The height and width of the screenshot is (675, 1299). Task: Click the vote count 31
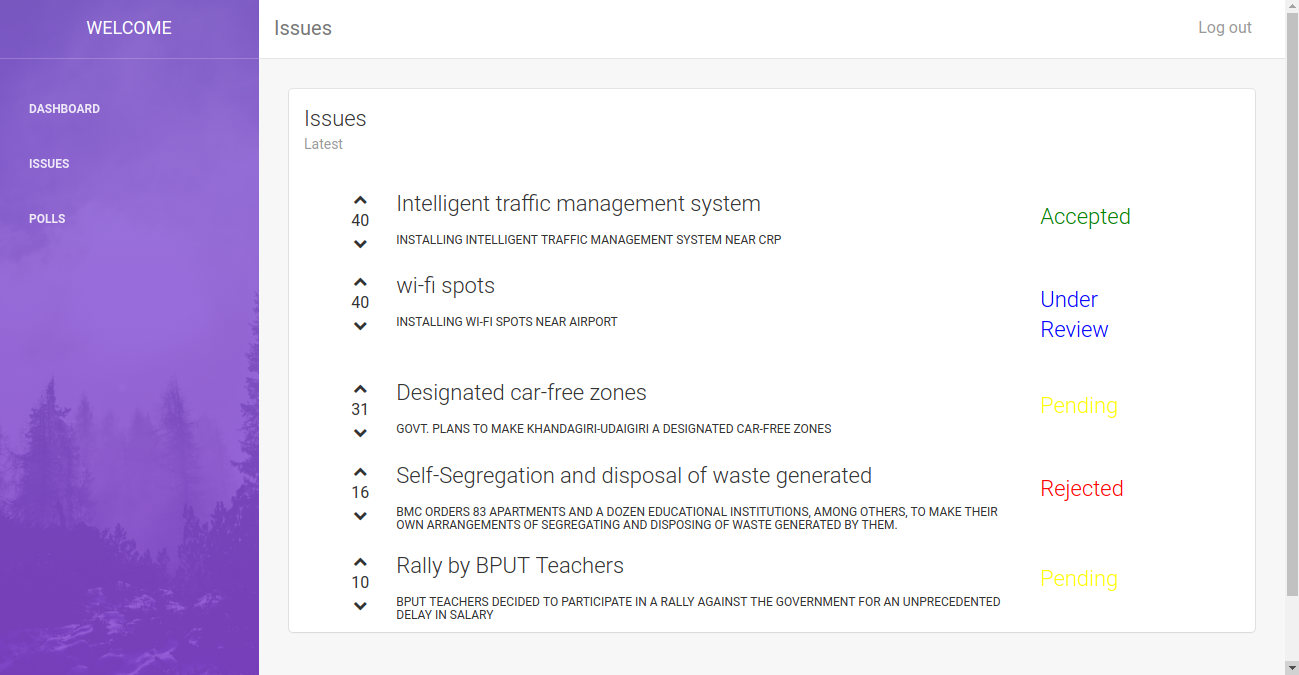click(x=360, y=410)
